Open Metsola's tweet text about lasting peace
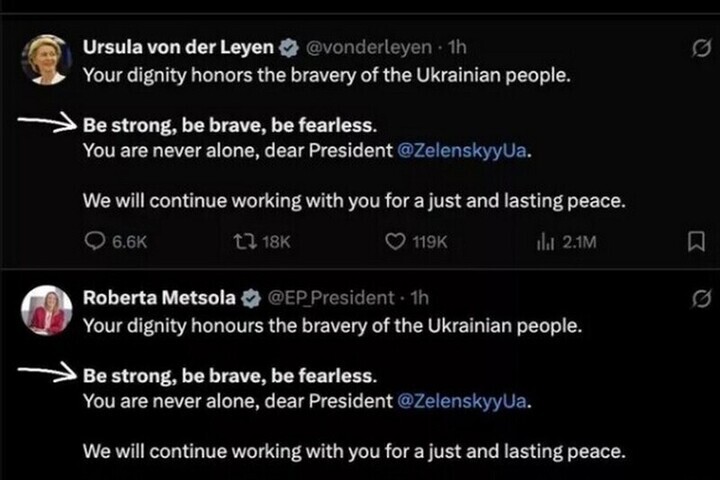 click(x=354, y=452)
